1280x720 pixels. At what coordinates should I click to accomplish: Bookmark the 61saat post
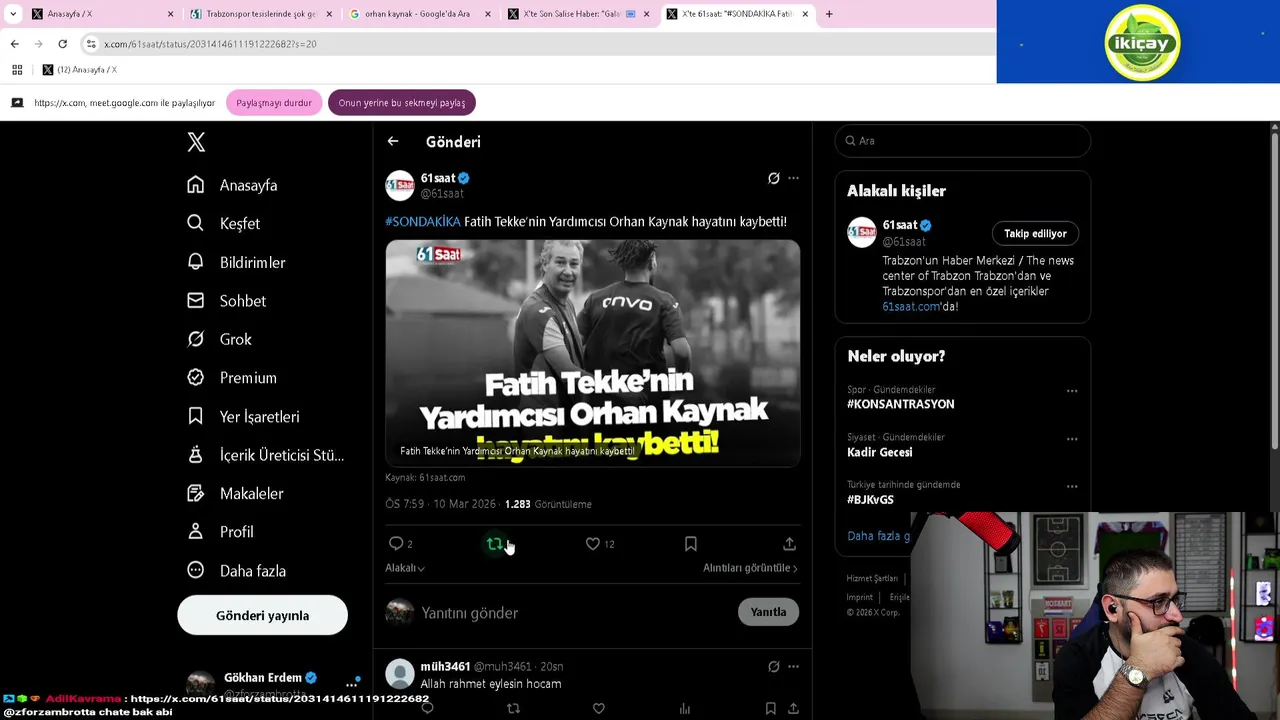[x=690, y=543]
